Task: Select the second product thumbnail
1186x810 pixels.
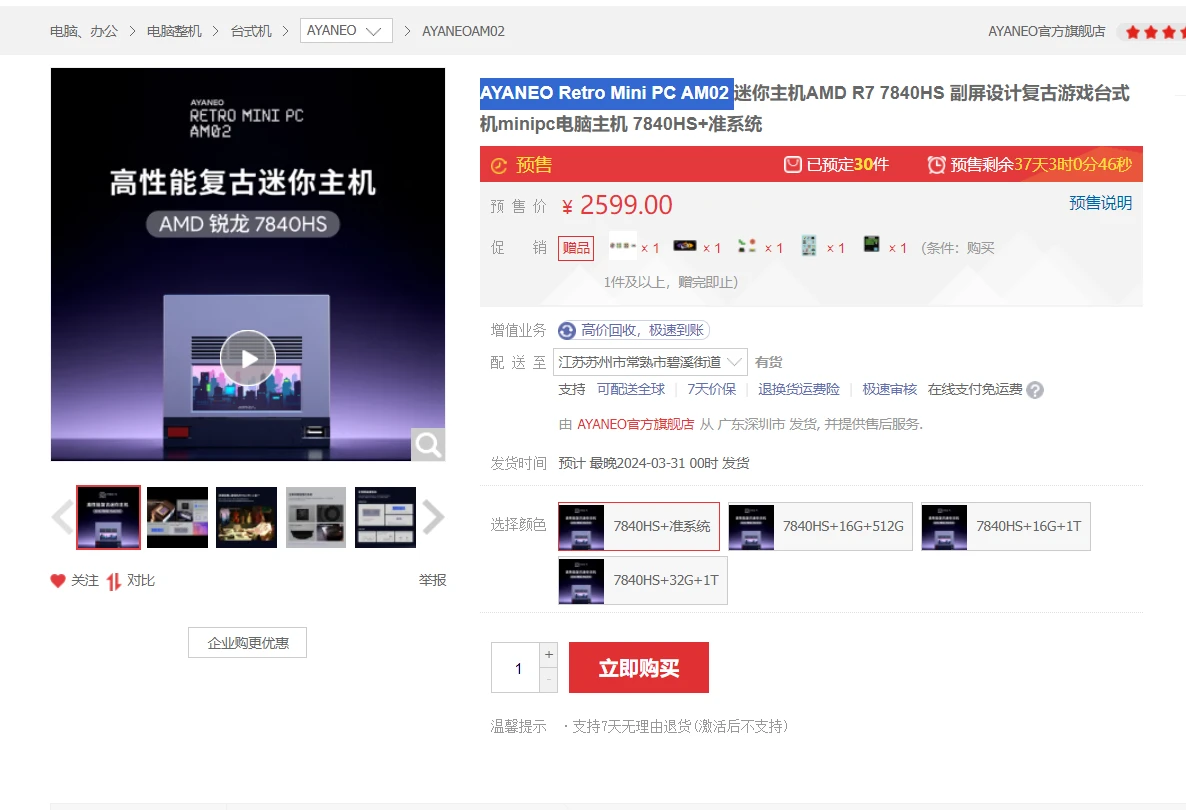Action: tap(177, 517)
